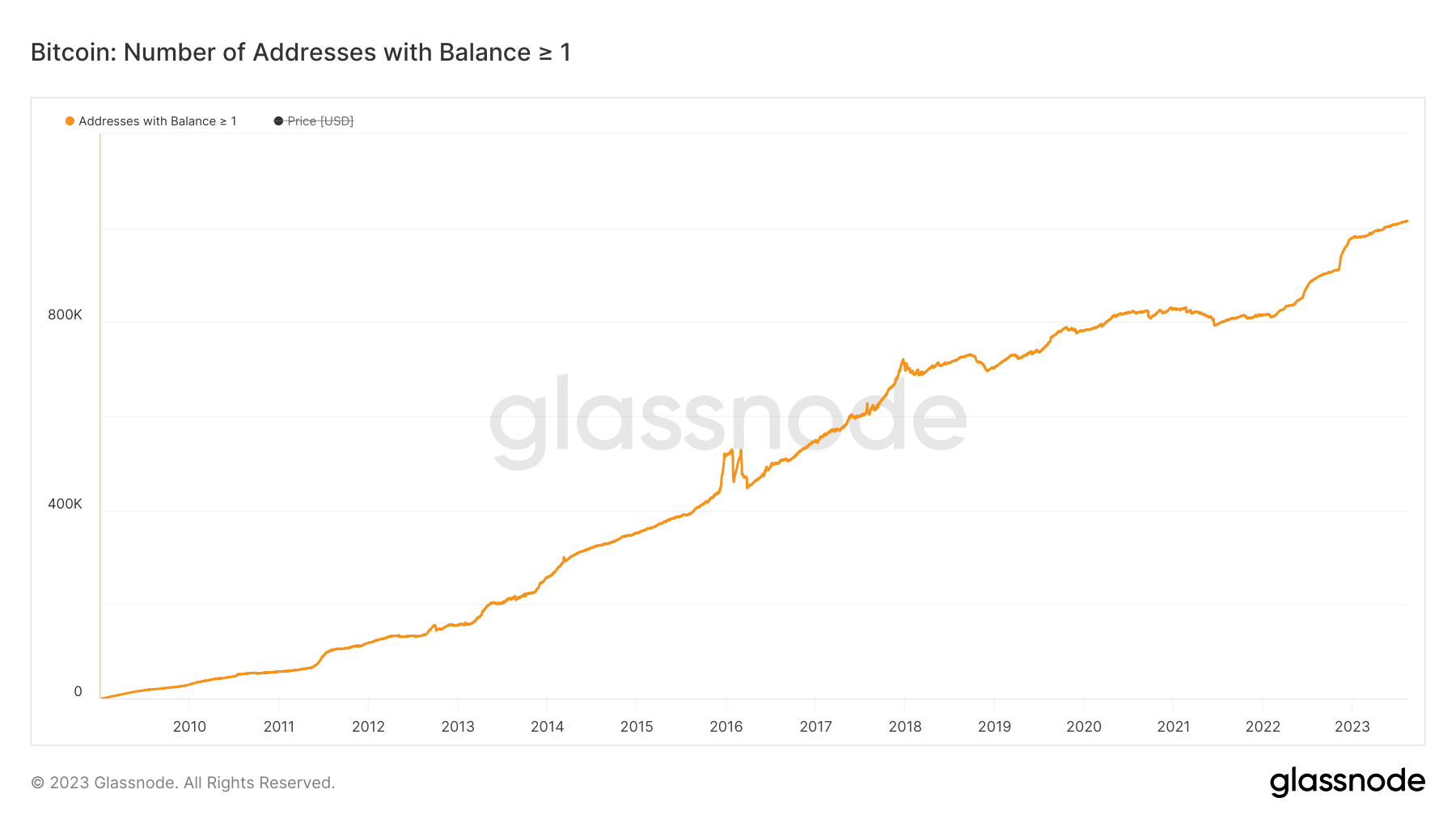
Task: Click the 2015 x-axis label
Action: point(637,726)
